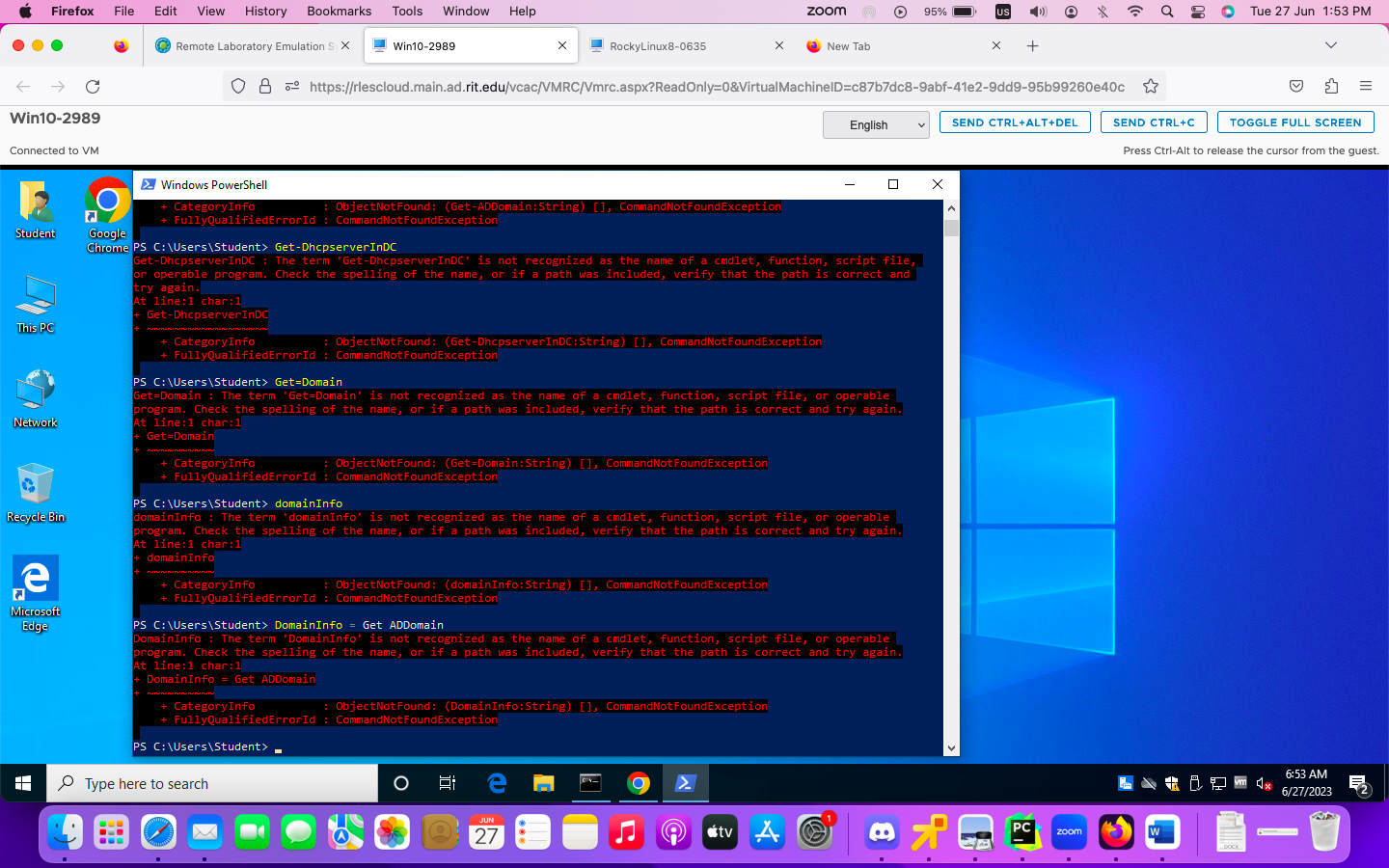Open macOS Control Center
Screen dimensions: 1389x868
pyautogui.click(x=1198, y=12)
